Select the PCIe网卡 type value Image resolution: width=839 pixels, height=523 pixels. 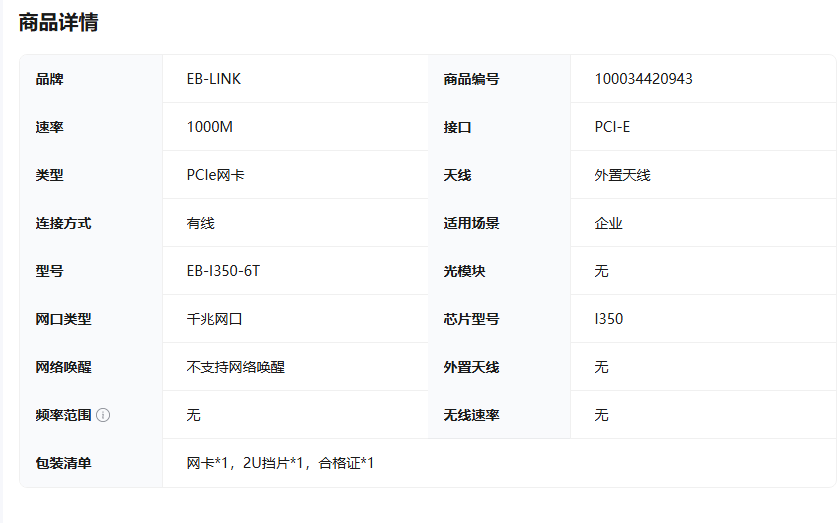[215, 175]
